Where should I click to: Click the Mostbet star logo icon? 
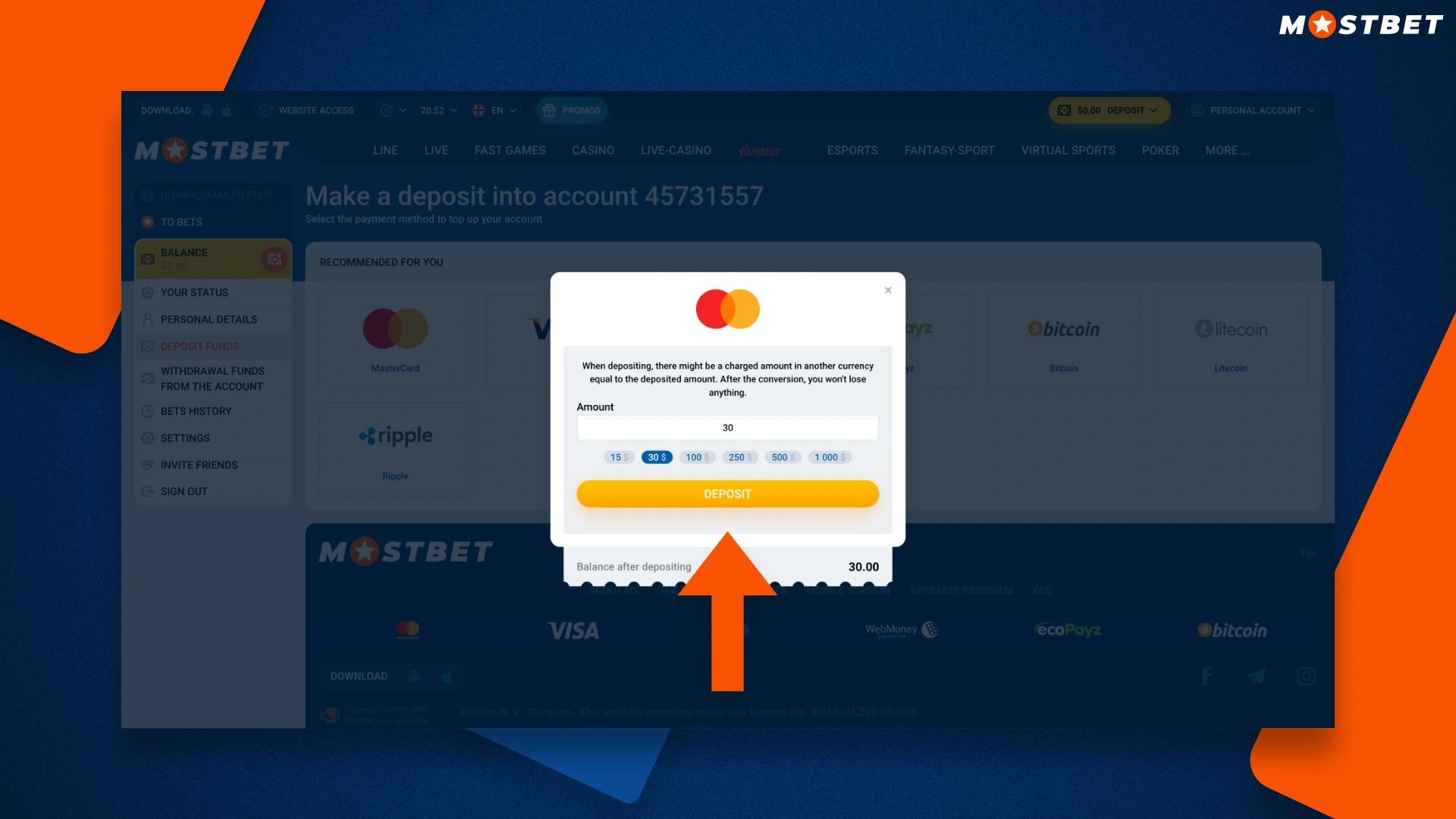(x=178, y=151)
